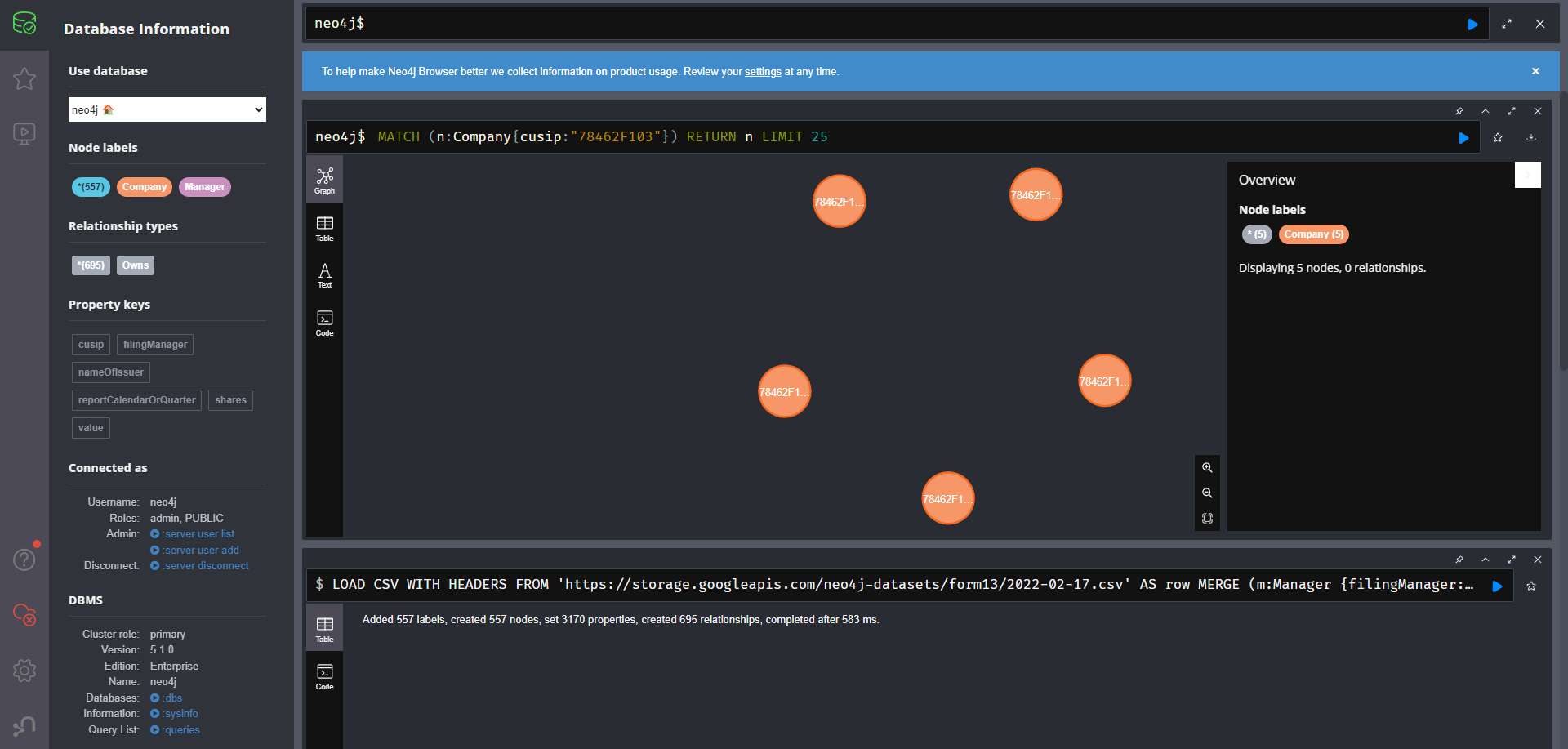Select the reportCalendarOrQuarter property key
The height and width of the screenshot is (749, 1568).
(x=136, y=400)
